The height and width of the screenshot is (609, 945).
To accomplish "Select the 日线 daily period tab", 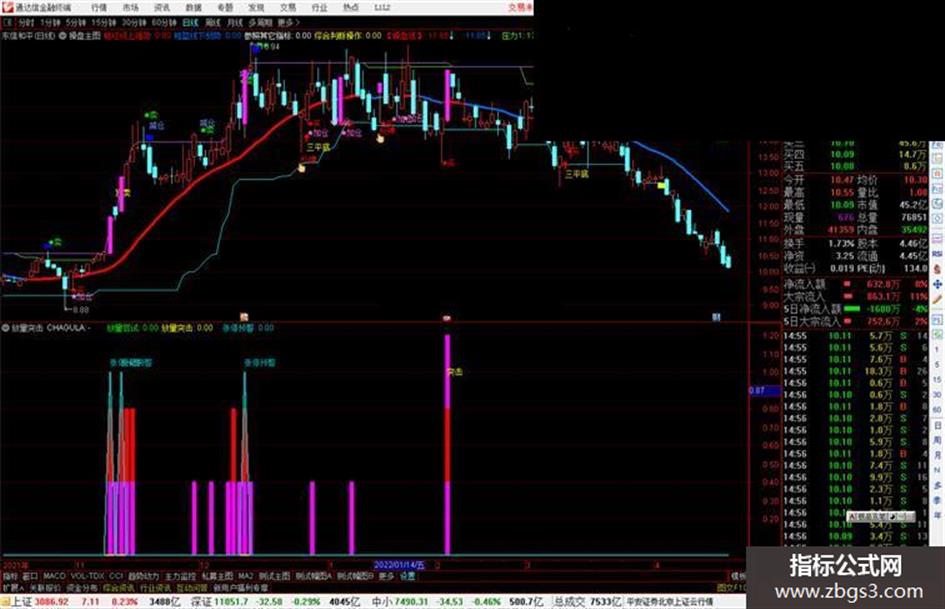I will [190, 22].
